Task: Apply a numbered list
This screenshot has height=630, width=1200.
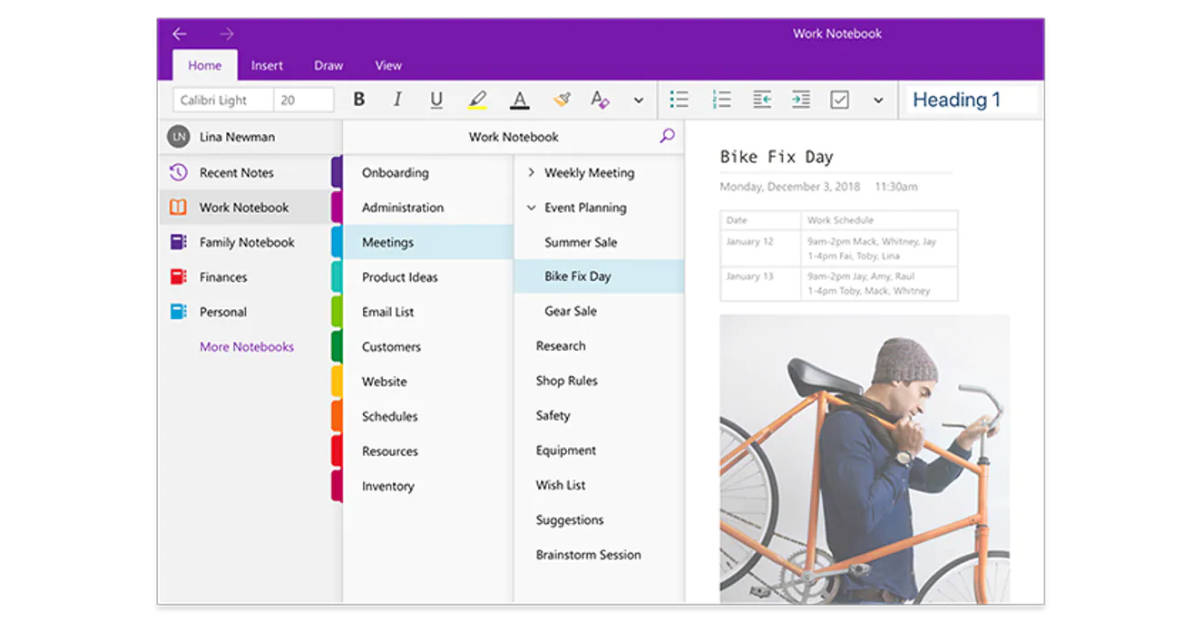Action: (721, 99)
